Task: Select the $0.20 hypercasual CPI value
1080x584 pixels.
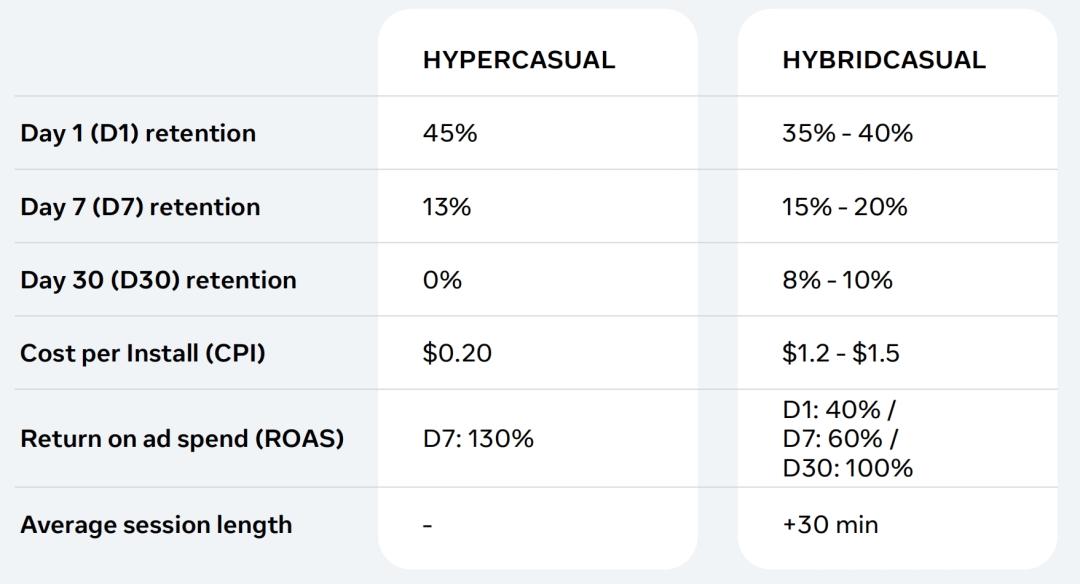Action: (457, 353)
